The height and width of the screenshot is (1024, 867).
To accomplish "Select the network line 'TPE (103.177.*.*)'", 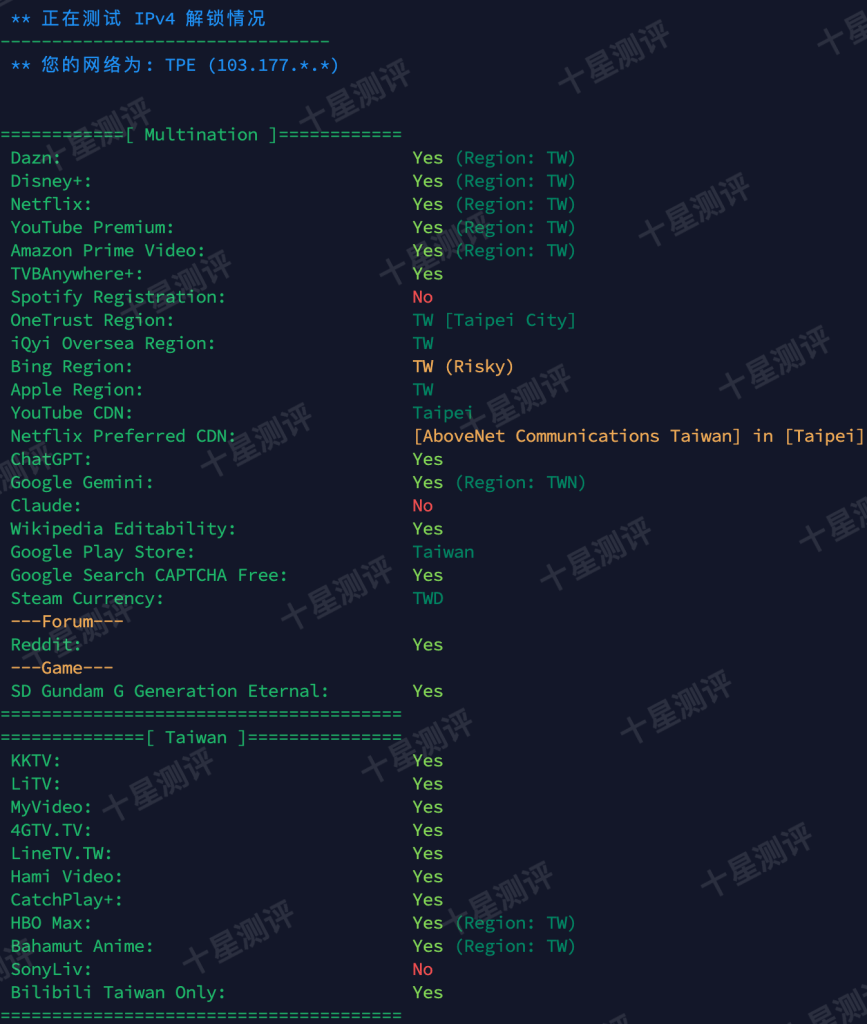I will (251, 65).
